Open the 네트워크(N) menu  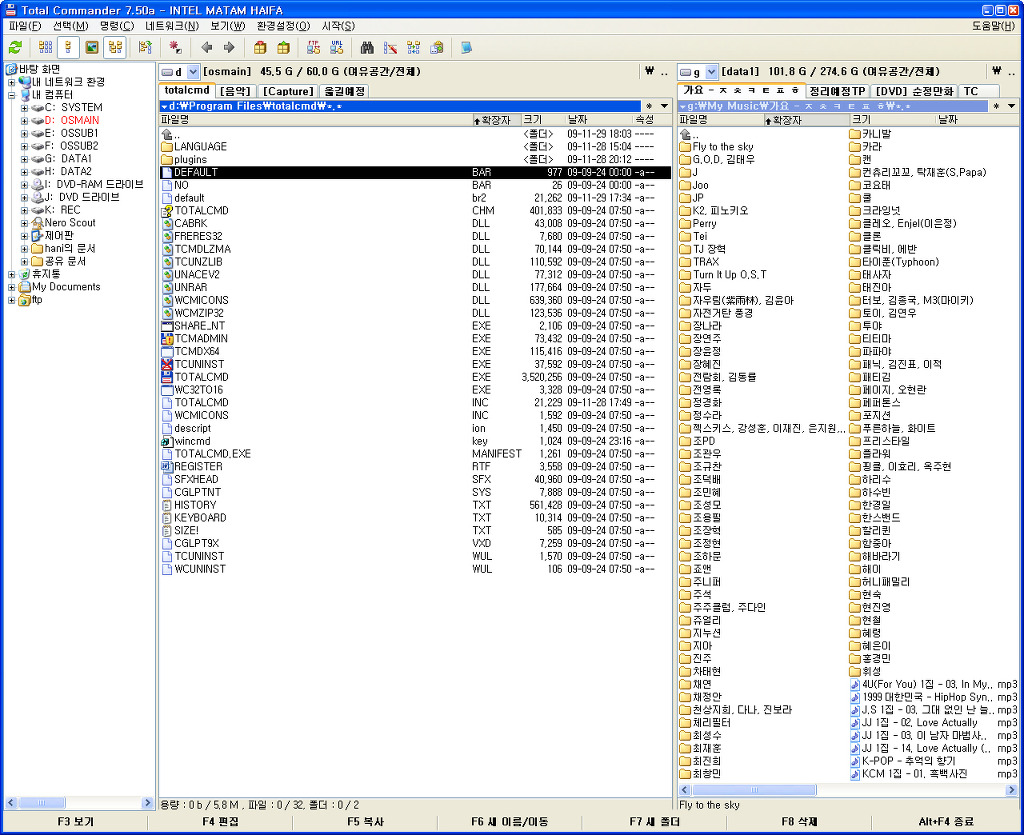pos(172,25)
